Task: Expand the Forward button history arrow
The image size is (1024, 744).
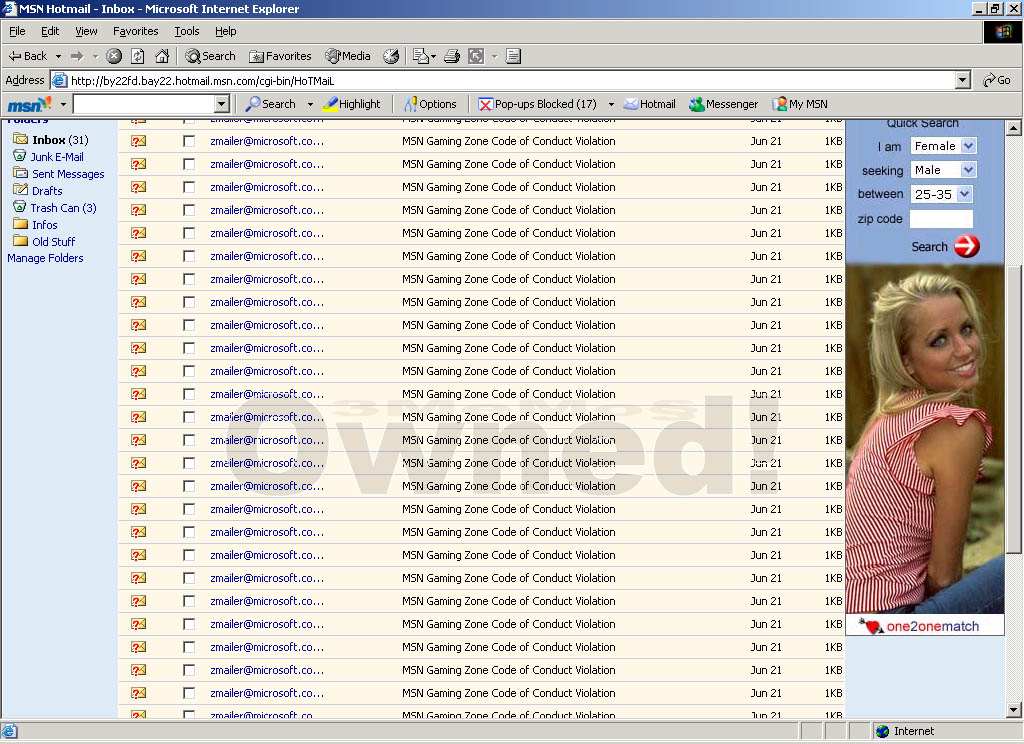Action: pyautogui.click(x=95, y=56)
